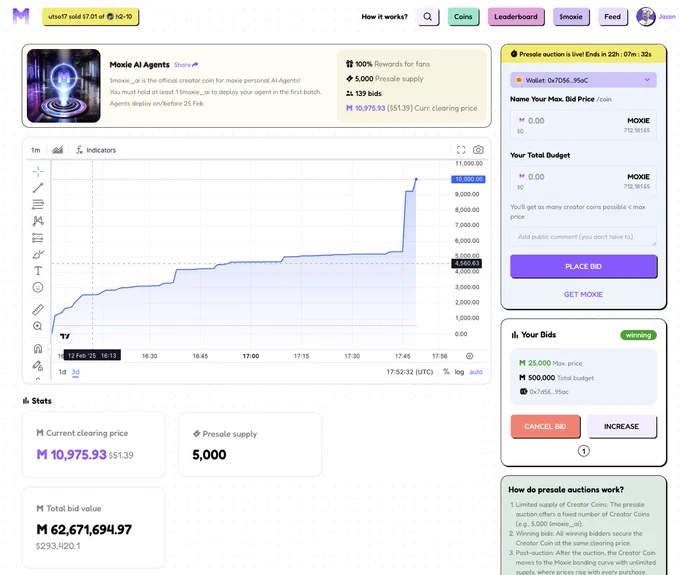The height and width of the screenshot is (575, 680).
Task: Click the 10,000.00 price axis label
Action: [468, 179]
